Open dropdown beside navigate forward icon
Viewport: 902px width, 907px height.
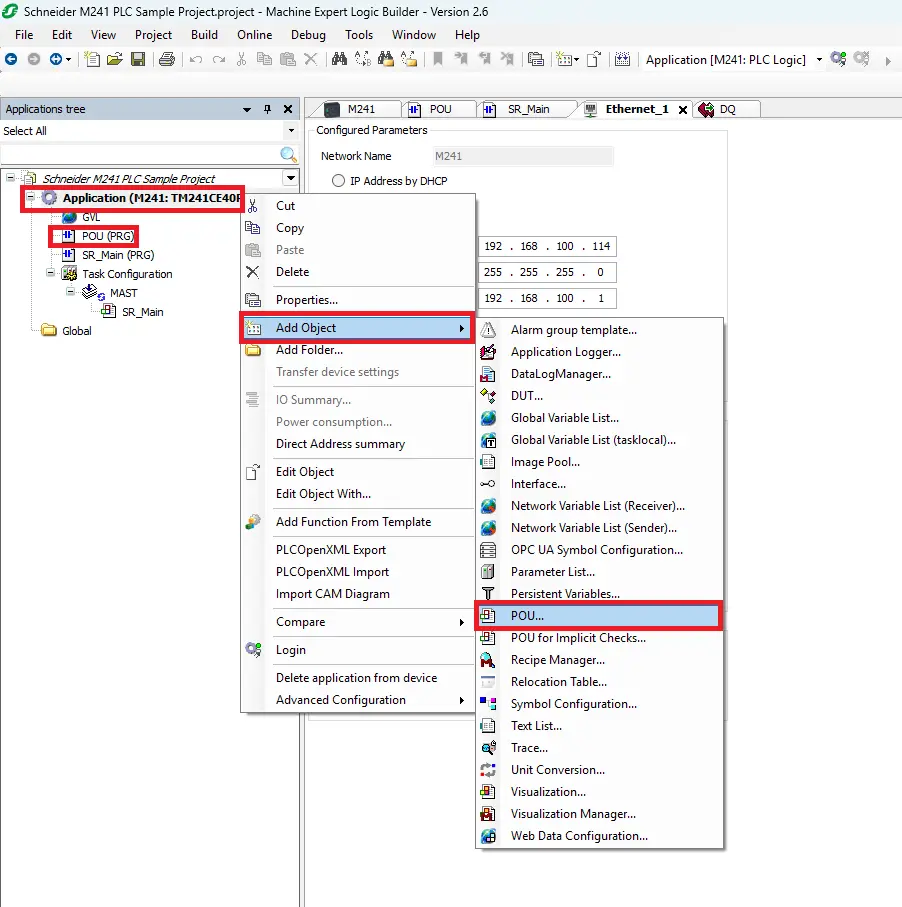(x=68, y=59)
